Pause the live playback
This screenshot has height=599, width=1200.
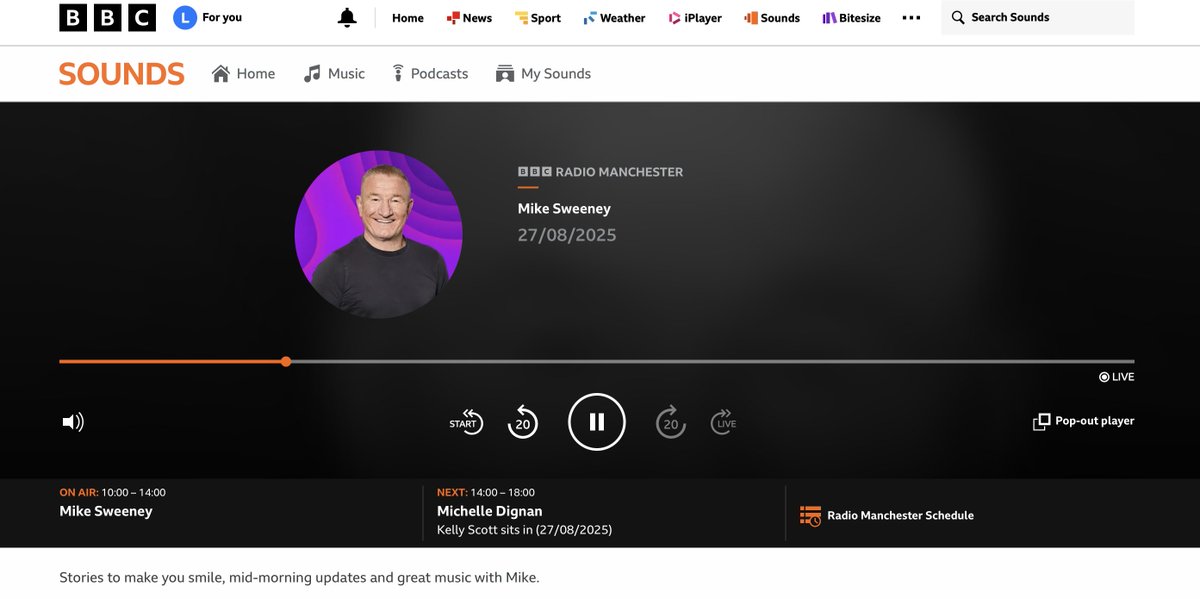tap(597, 422)
